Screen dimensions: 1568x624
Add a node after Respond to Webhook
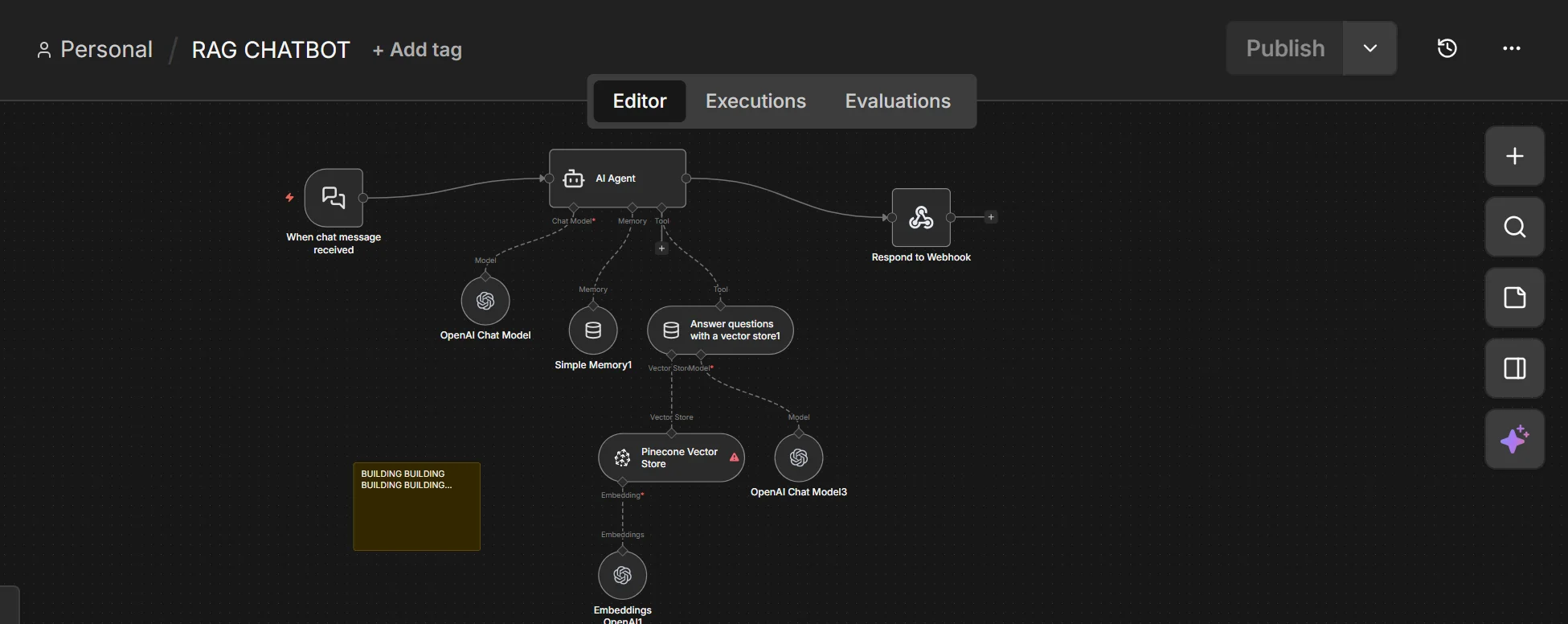coord(991,217)
